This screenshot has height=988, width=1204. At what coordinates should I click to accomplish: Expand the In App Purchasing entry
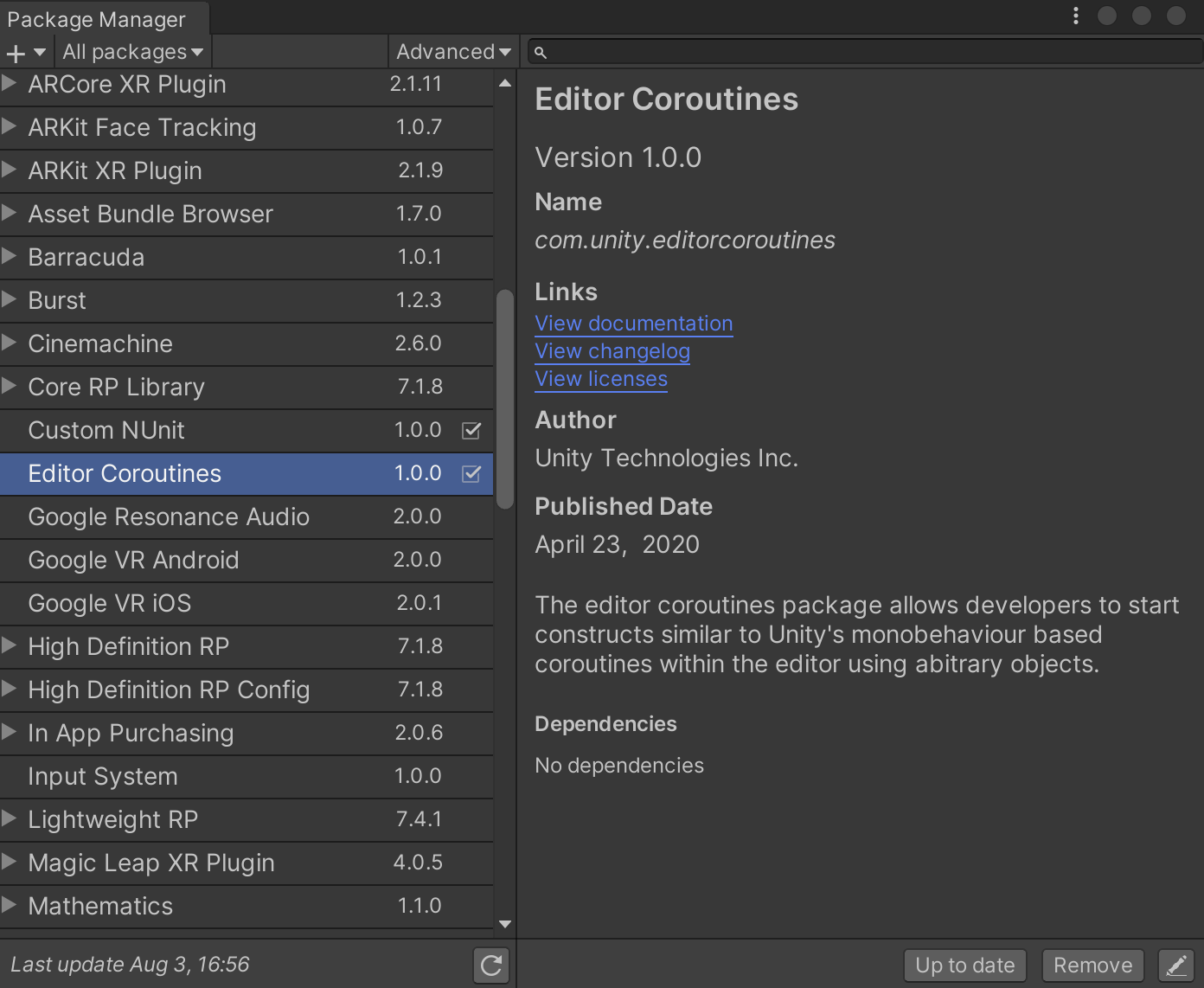coord(10,732)
